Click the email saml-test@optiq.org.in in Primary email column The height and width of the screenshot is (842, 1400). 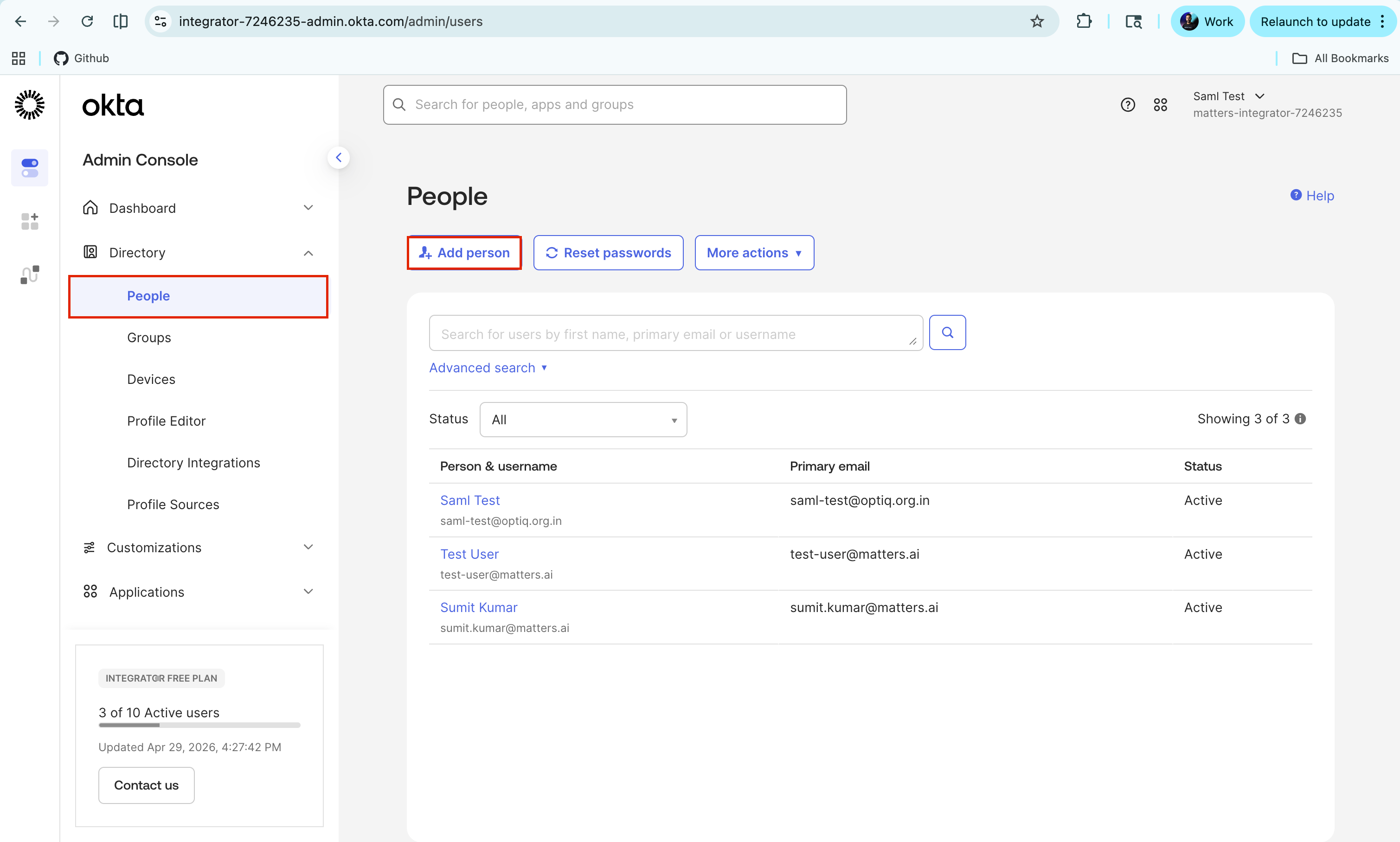(x=860, y=500)
